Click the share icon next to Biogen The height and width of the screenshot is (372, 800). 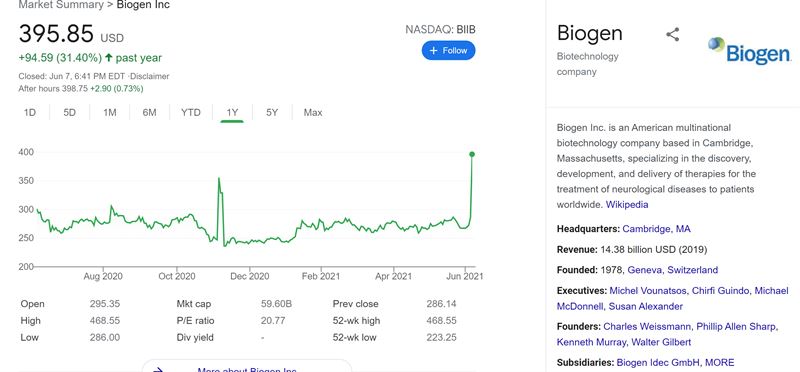672,35
